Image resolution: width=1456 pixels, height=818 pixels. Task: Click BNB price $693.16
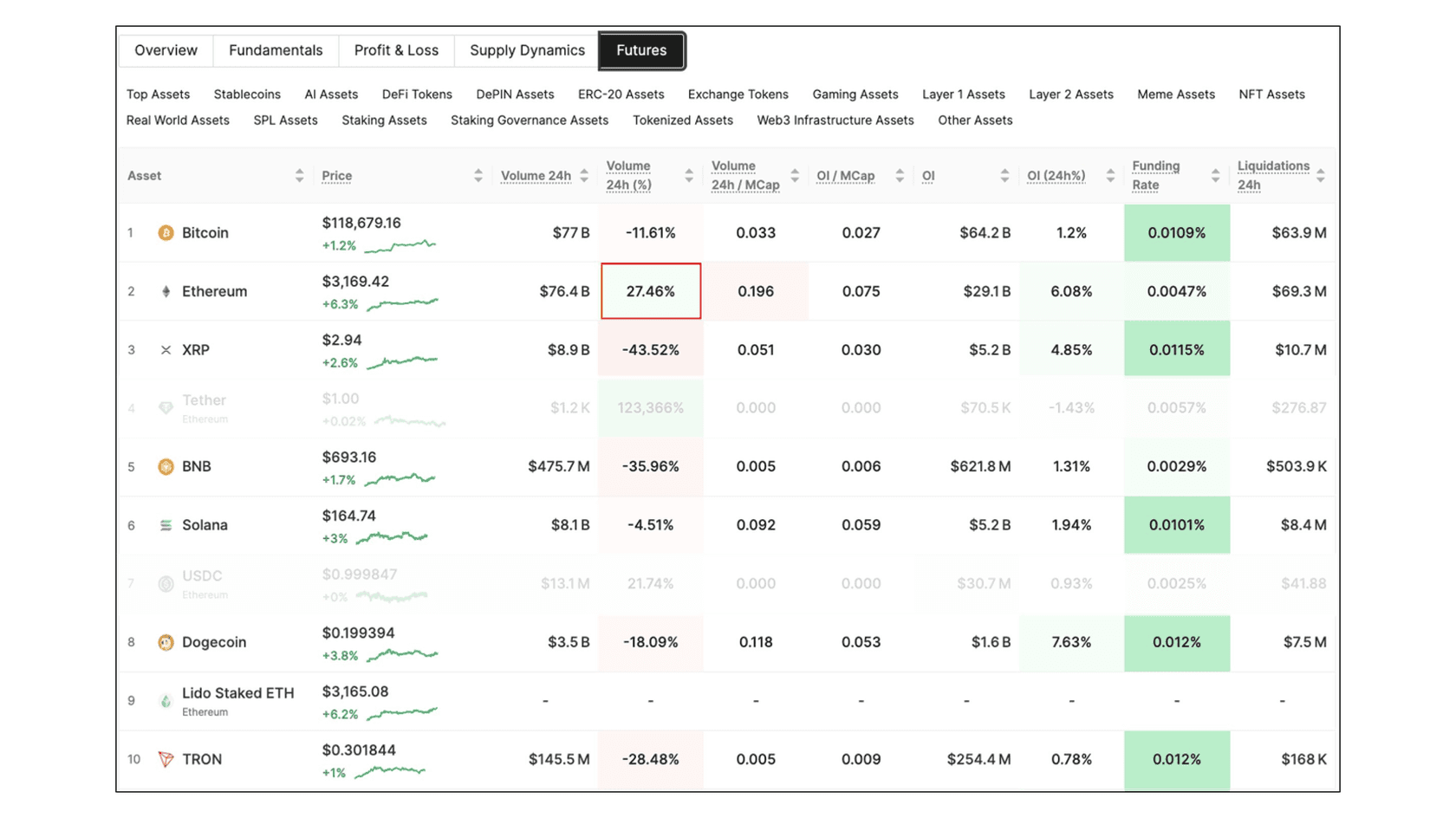[x=349, y=458]
